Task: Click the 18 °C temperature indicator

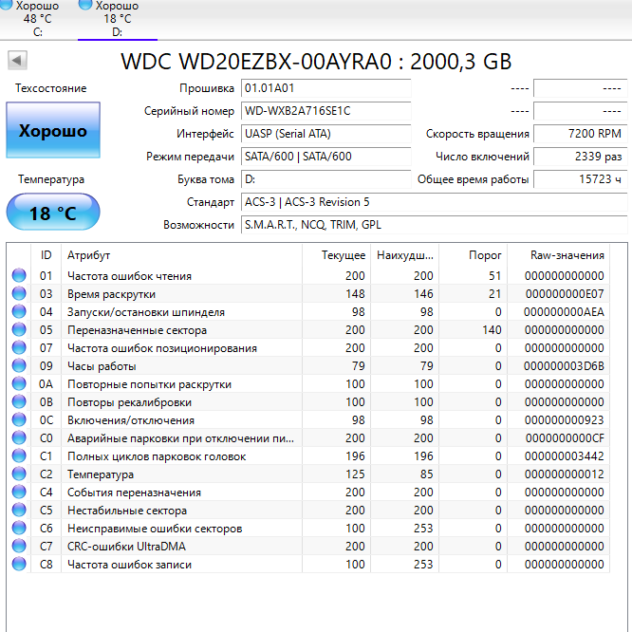Action: [53, 212]
